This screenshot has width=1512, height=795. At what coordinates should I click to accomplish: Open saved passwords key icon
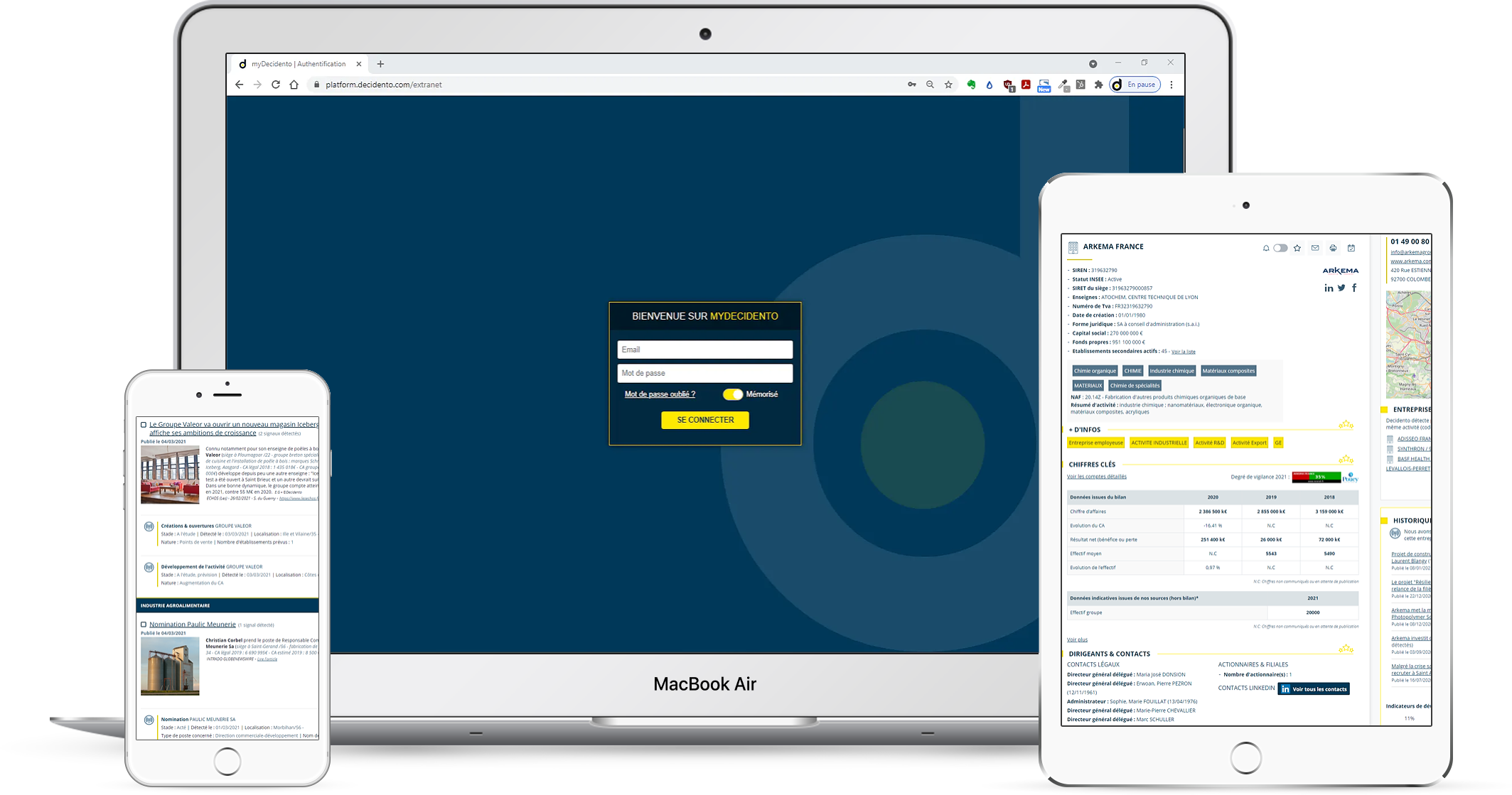[x=912, y=85]
